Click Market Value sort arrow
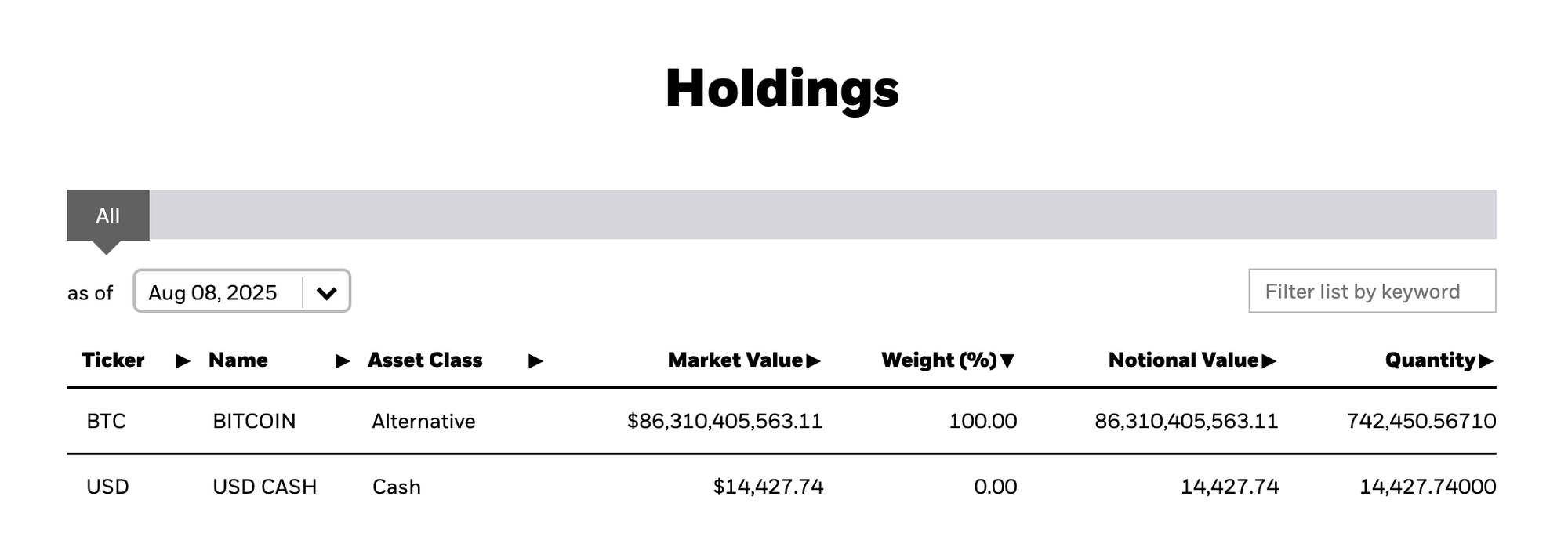Image resolution: width=1568 pixels, height=547 pixels. tap(813, 361)
